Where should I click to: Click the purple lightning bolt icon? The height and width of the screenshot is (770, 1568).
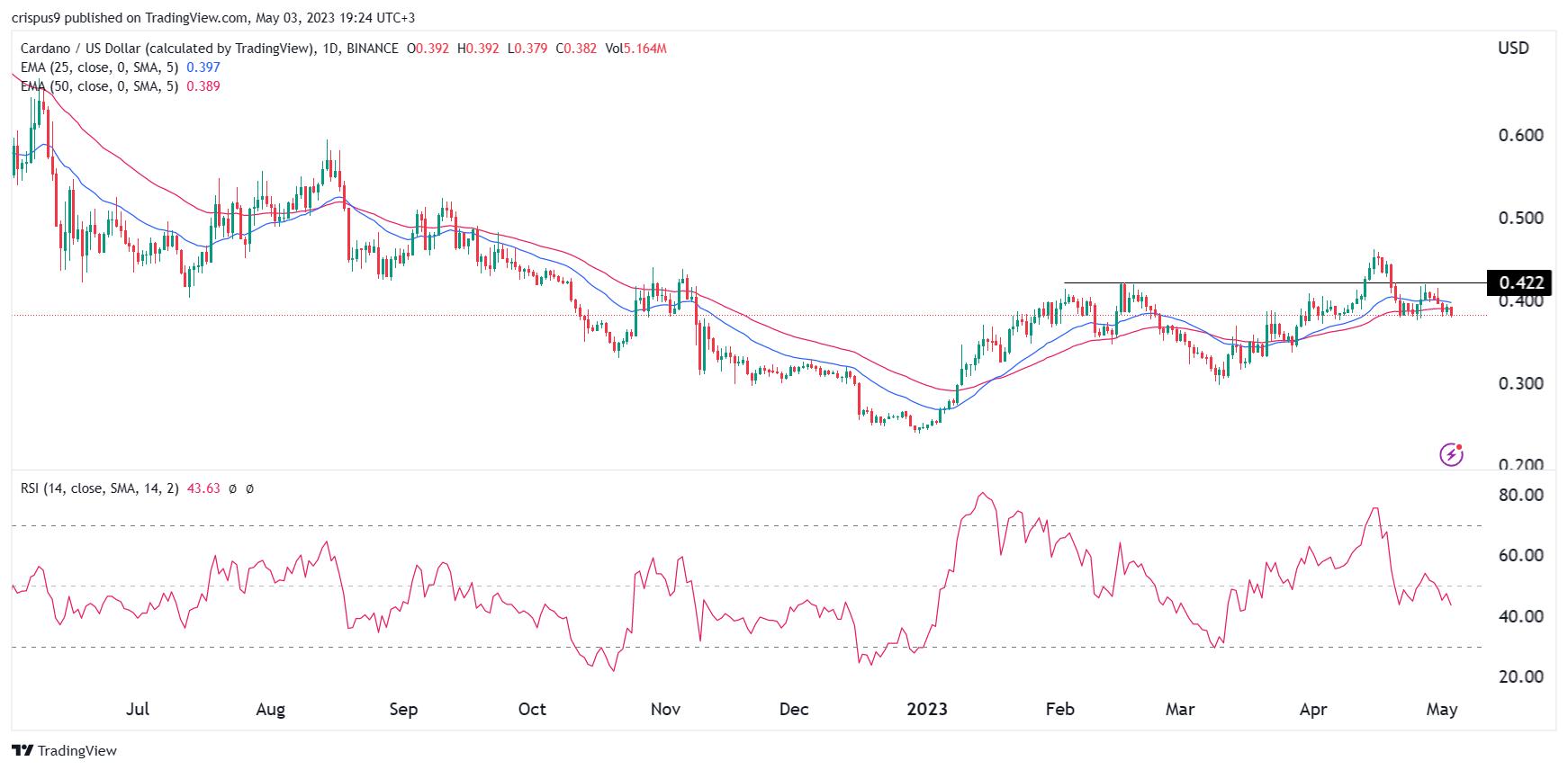1451,454
